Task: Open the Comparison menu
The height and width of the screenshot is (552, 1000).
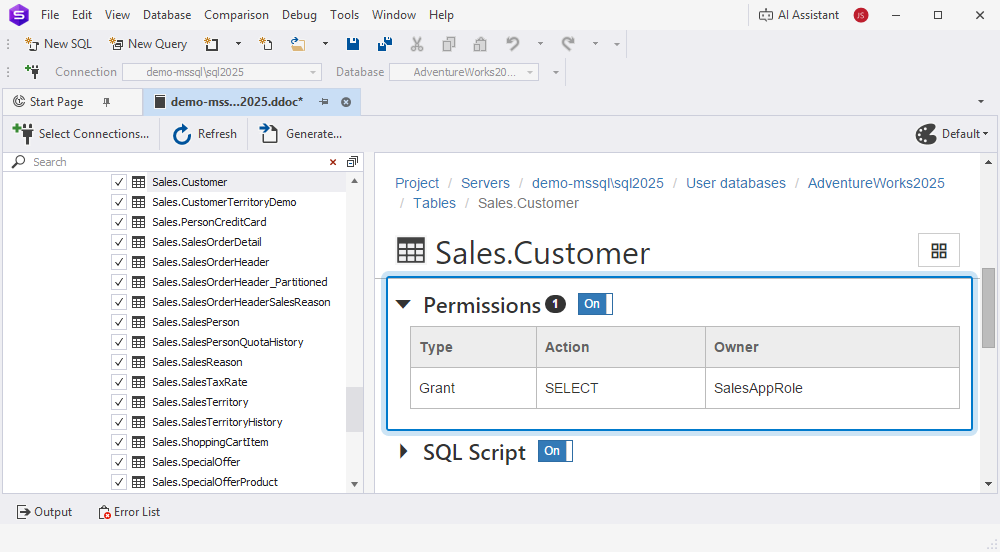Action: coord(236,15)
